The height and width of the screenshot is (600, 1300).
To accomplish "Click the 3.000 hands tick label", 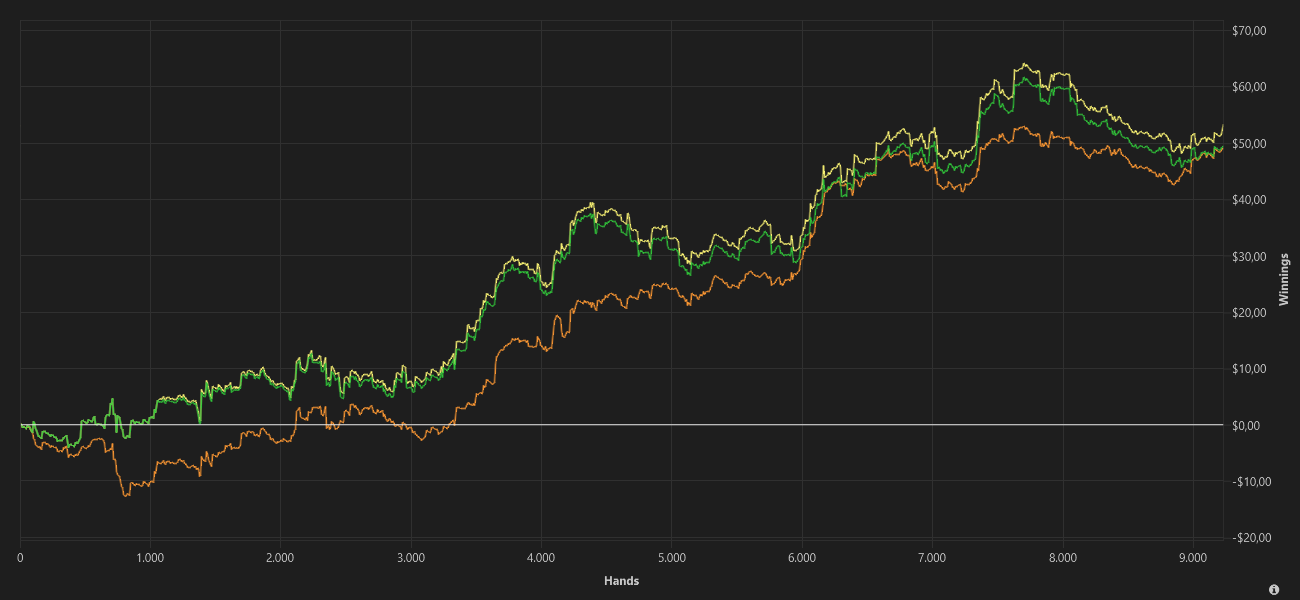I will pos(411,557).
